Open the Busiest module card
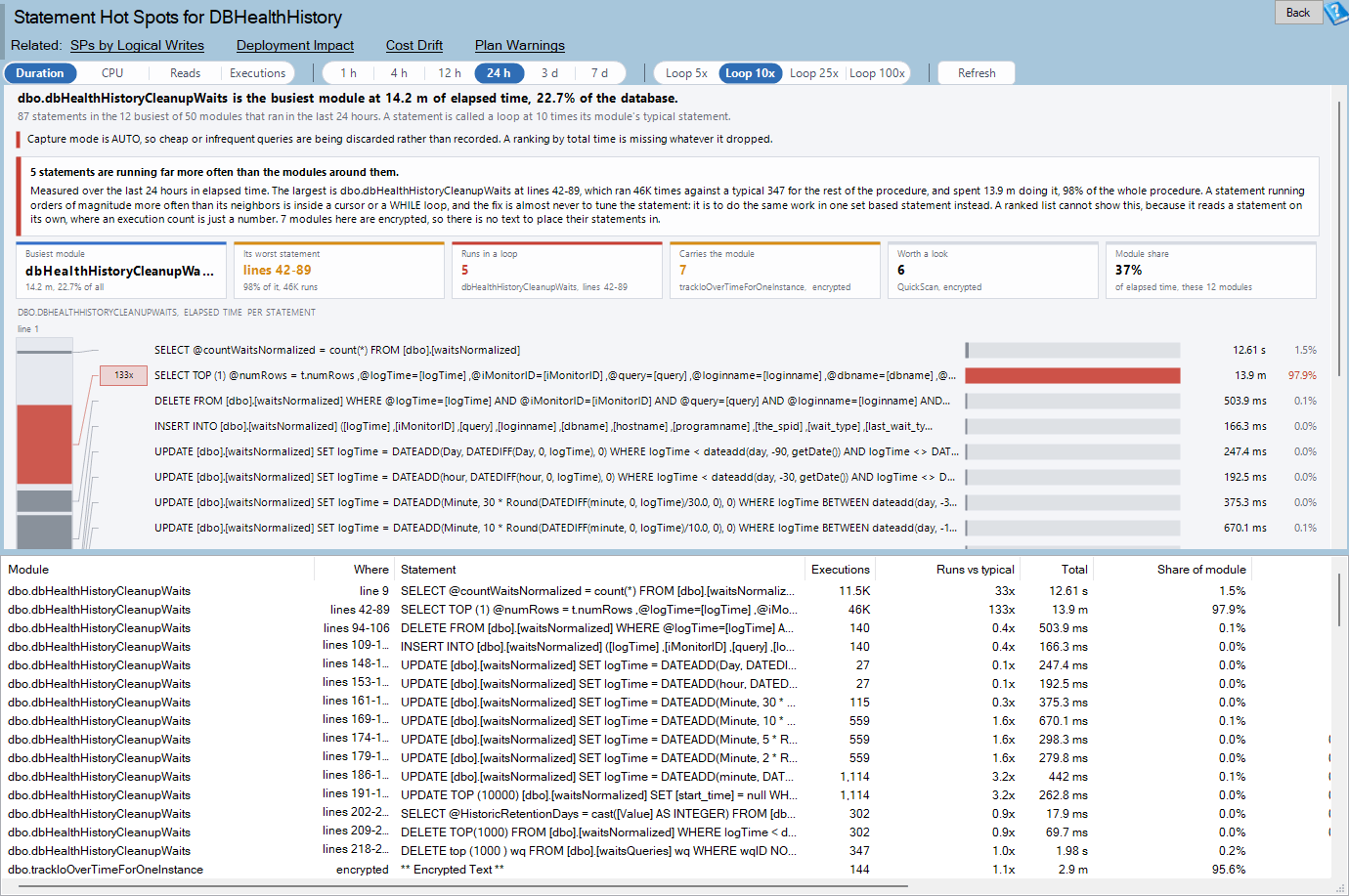This screenshot has width=1349, height=896. point(121,270)
